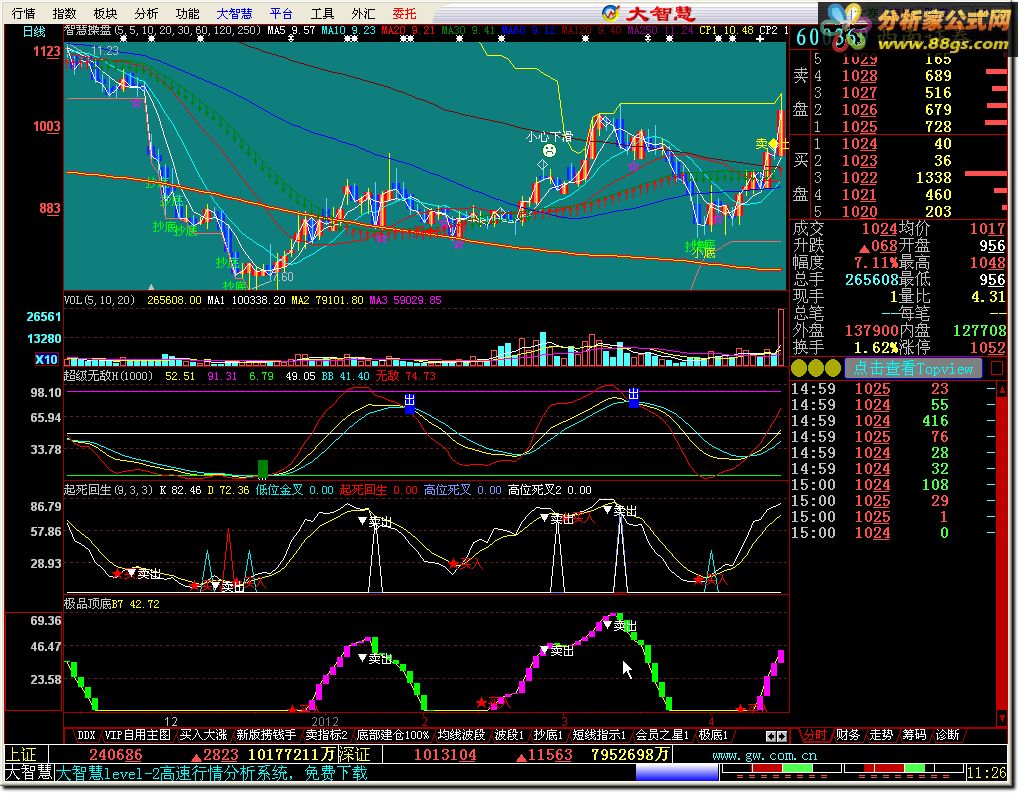Switch to the 筹码 panel tab

914,735
